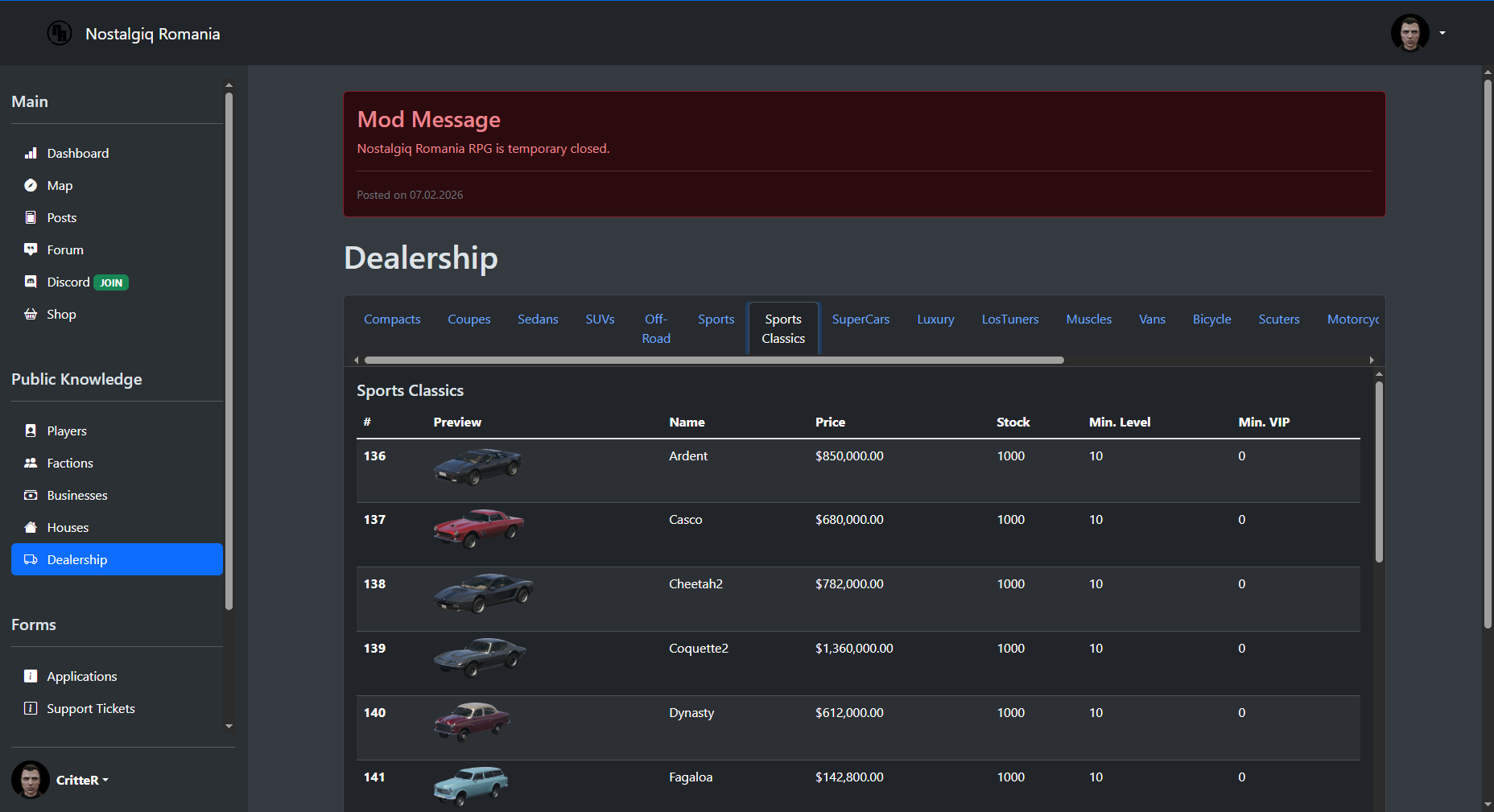
Task: Select the Factions people icon
Action: coord(31,463)
